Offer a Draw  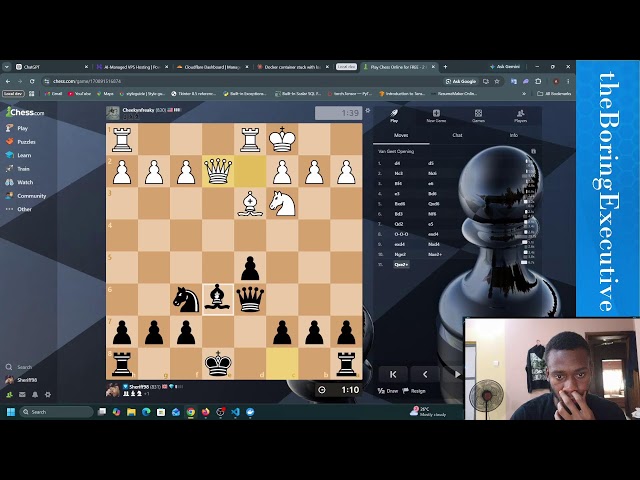click(x=388, y=391)
